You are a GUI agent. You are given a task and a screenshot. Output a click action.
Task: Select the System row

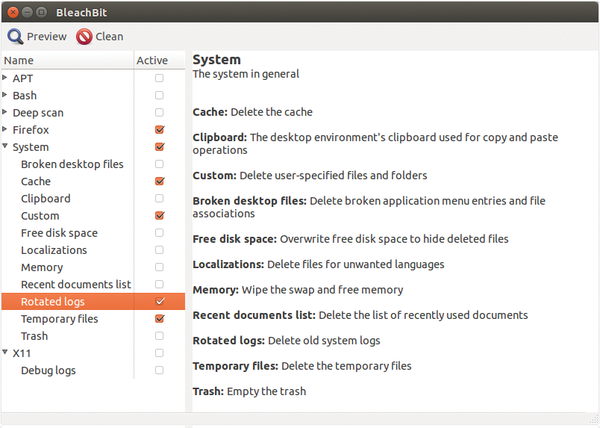pos(93,147)
